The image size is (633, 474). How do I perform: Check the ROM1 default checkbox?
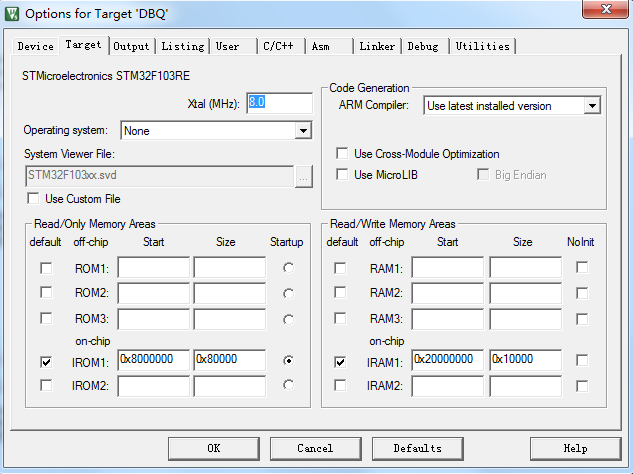pyautogui.click(x=46, y=268)
